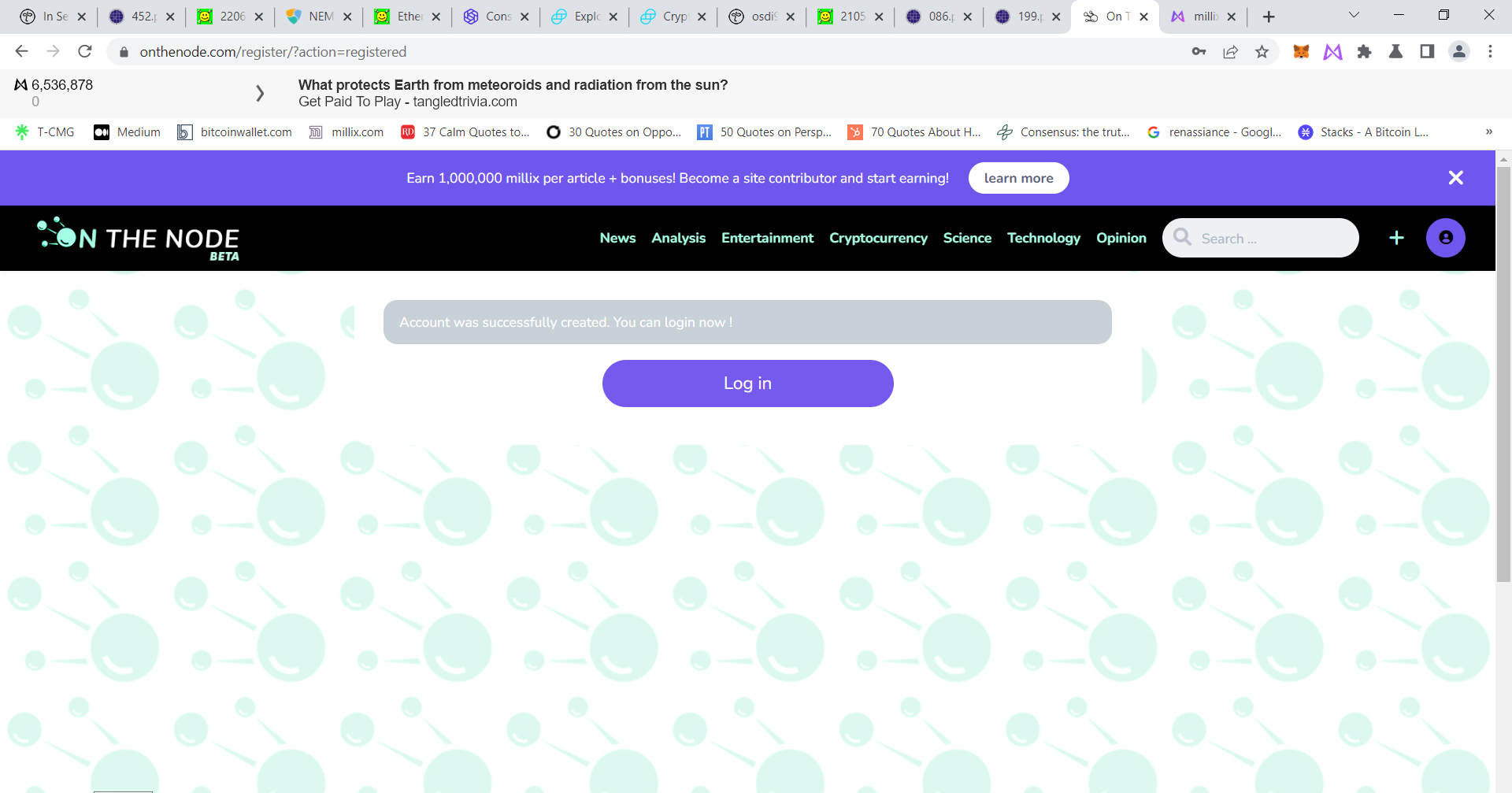Viewport: 1512px width, 793px height.
Task: Open the Science section
Action: coord(967,238)
